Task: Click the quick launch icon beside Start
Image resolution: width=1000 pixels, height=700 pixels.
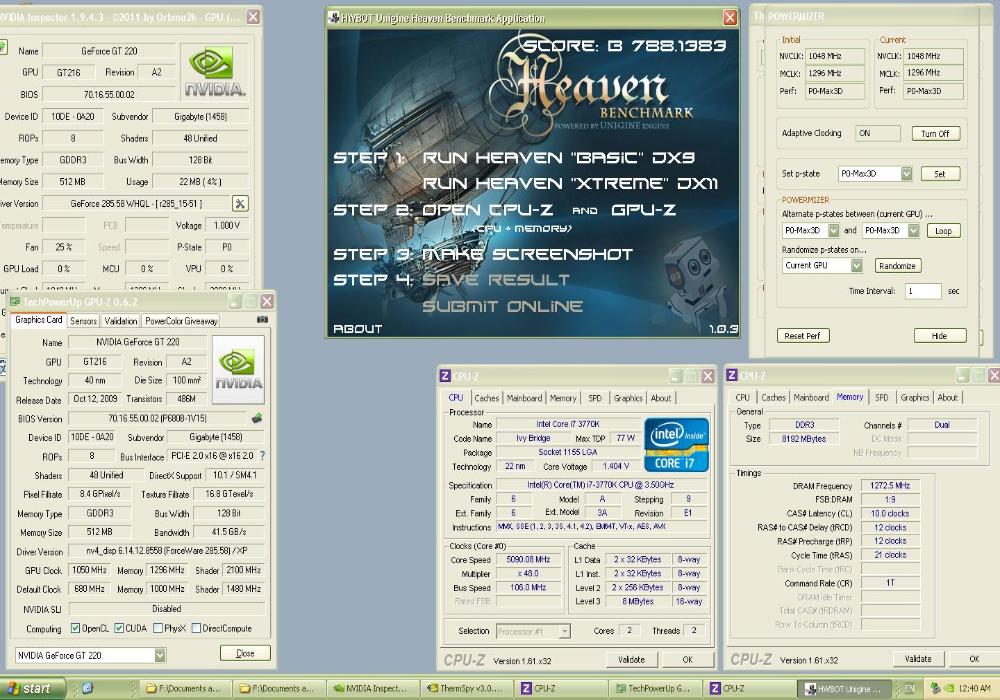Action: 87,688
